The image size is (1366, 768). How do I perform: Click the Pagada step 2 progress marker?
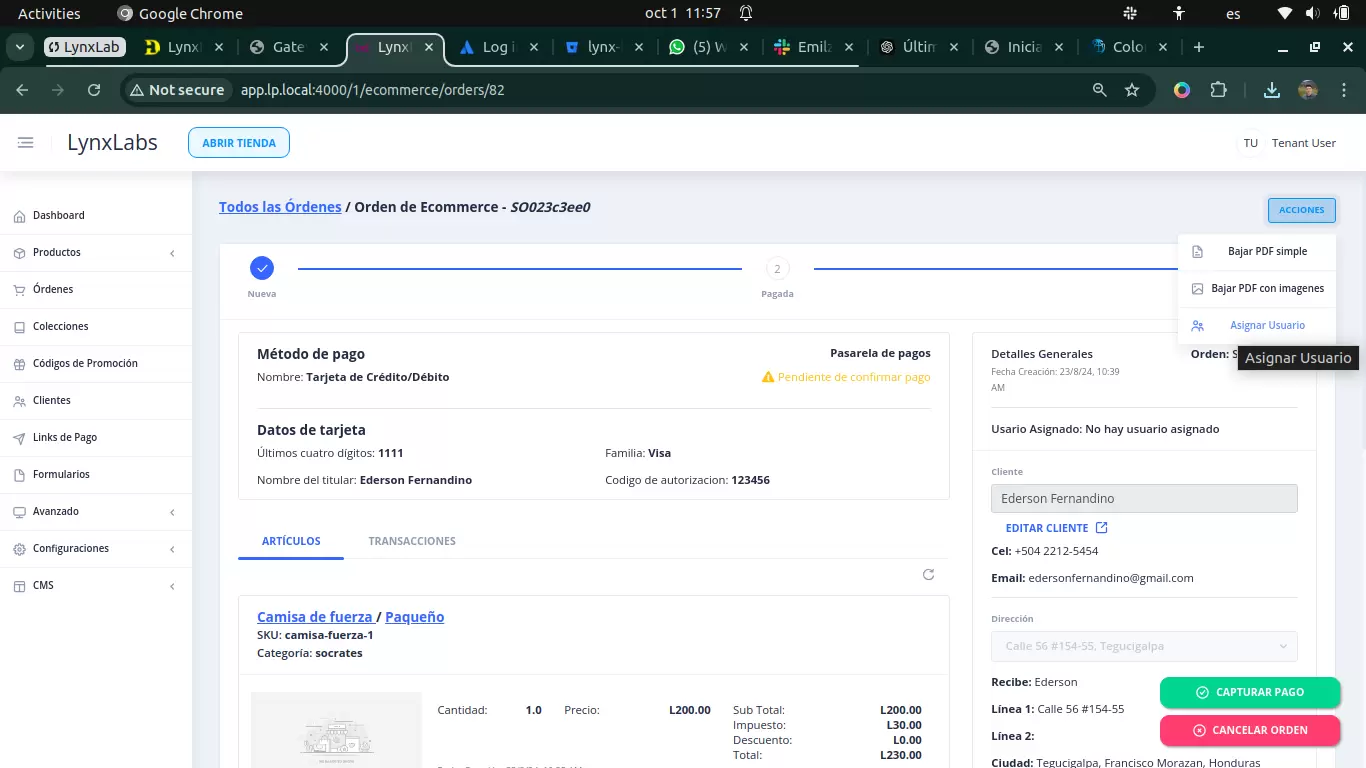click(777, 269)
